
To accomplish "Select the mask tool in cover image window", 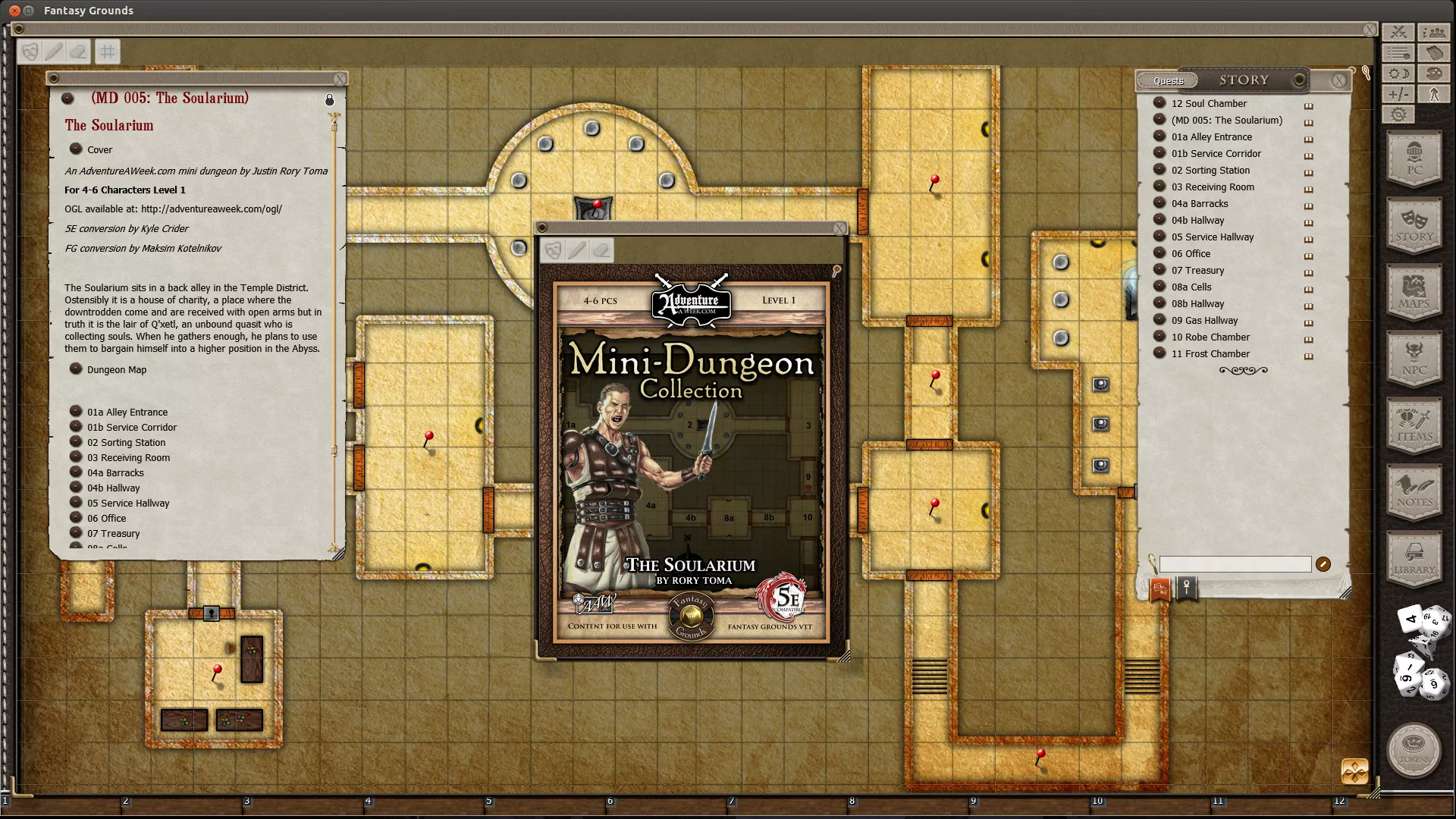I will tap(553, 250).
